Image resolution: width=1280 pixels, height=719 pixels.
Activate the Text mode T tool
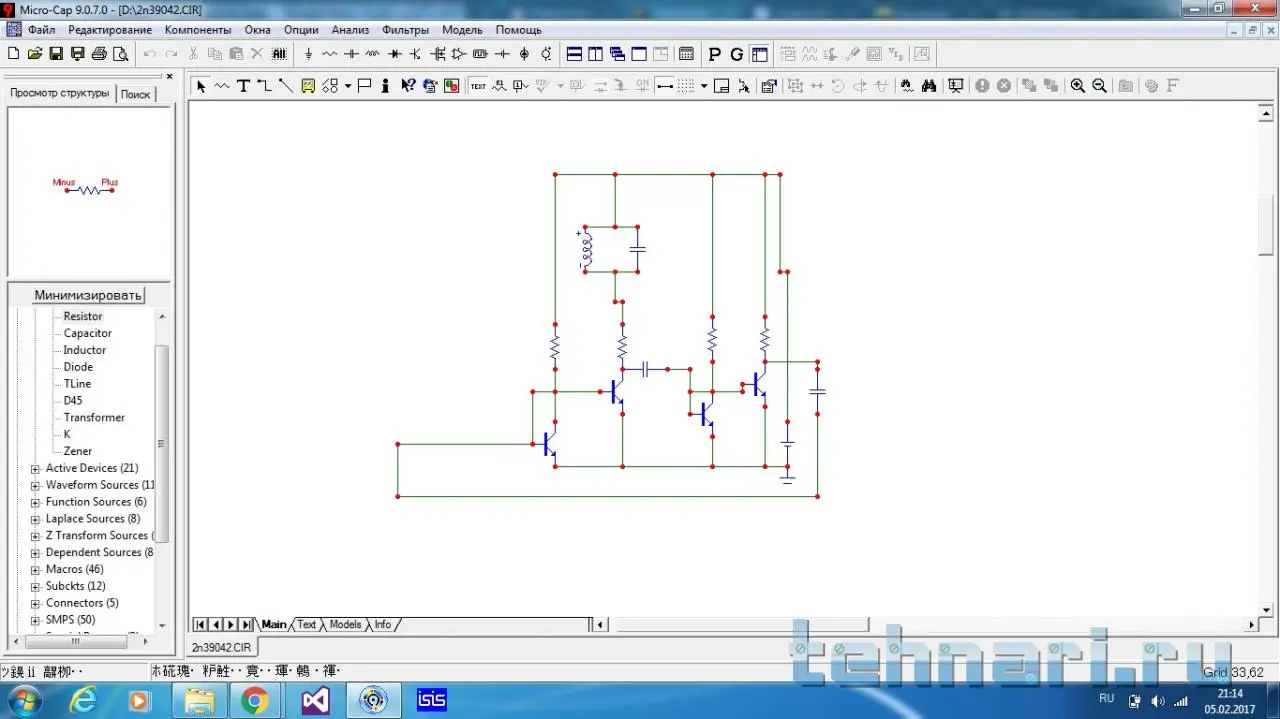[243, 86]
